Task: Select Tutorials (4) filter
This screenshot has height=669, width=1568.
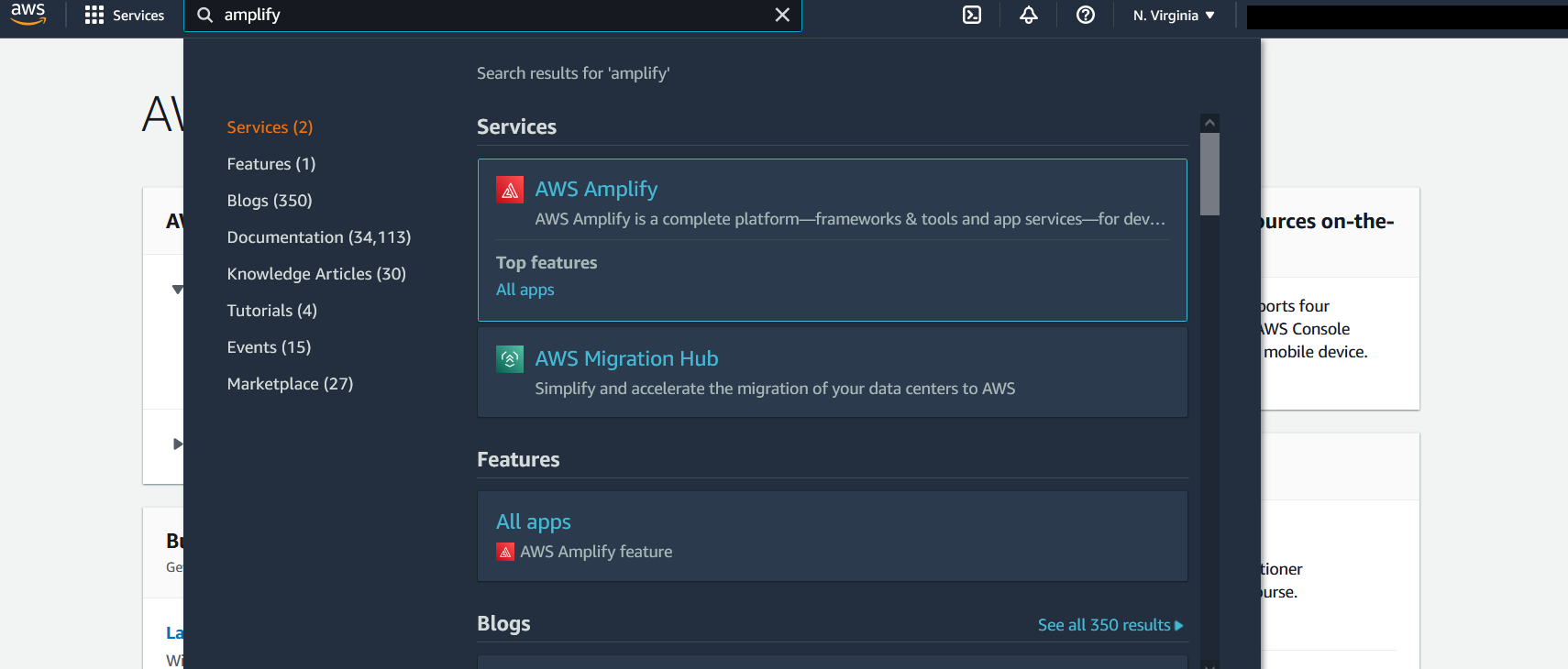Action: click(272, 311)
